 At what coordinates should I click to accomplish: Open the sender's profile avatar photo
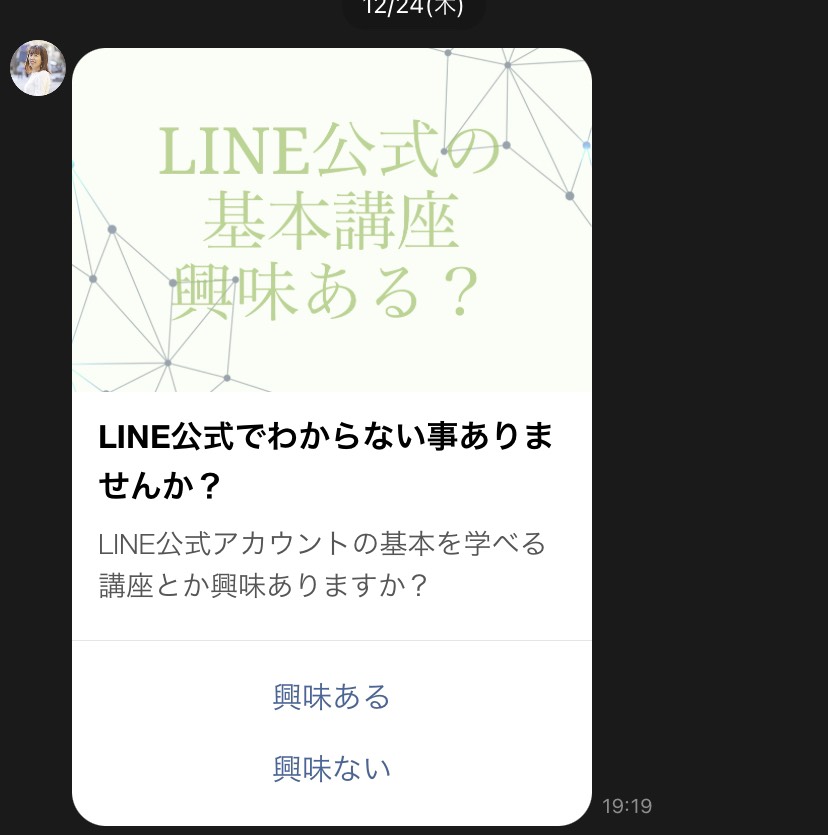(x=38, y=68)
